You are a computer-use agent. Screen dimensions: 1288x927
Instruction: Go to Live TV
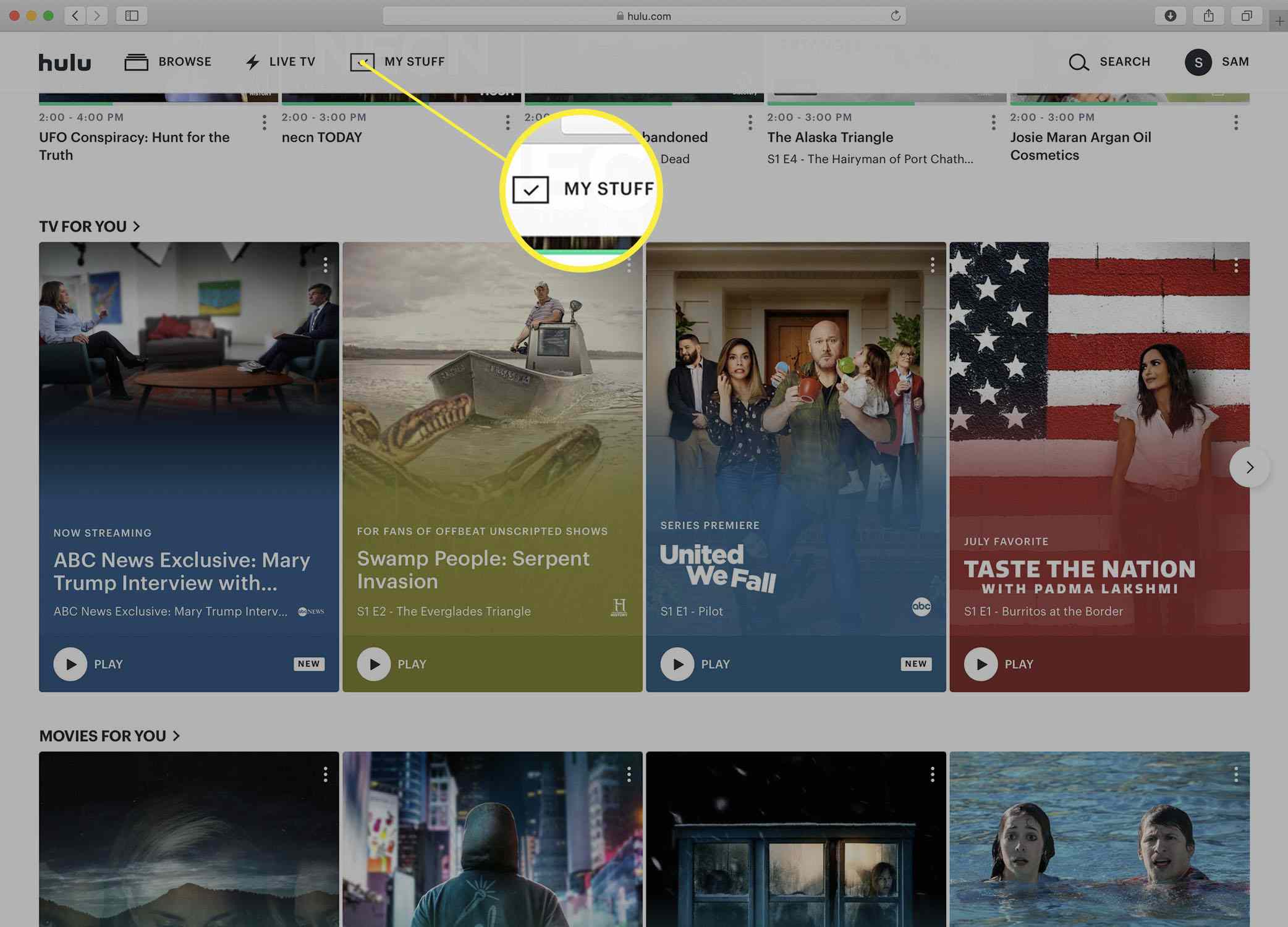click(280, 62)
